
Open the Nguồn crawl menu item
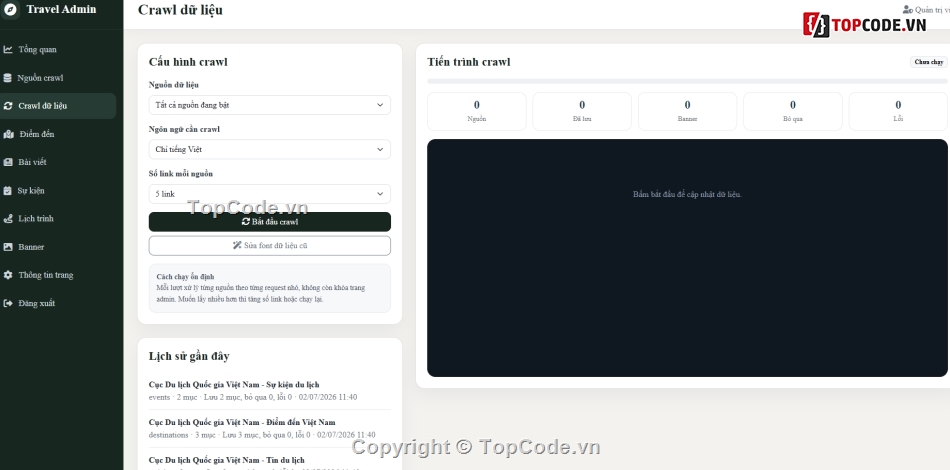point(58,78)
